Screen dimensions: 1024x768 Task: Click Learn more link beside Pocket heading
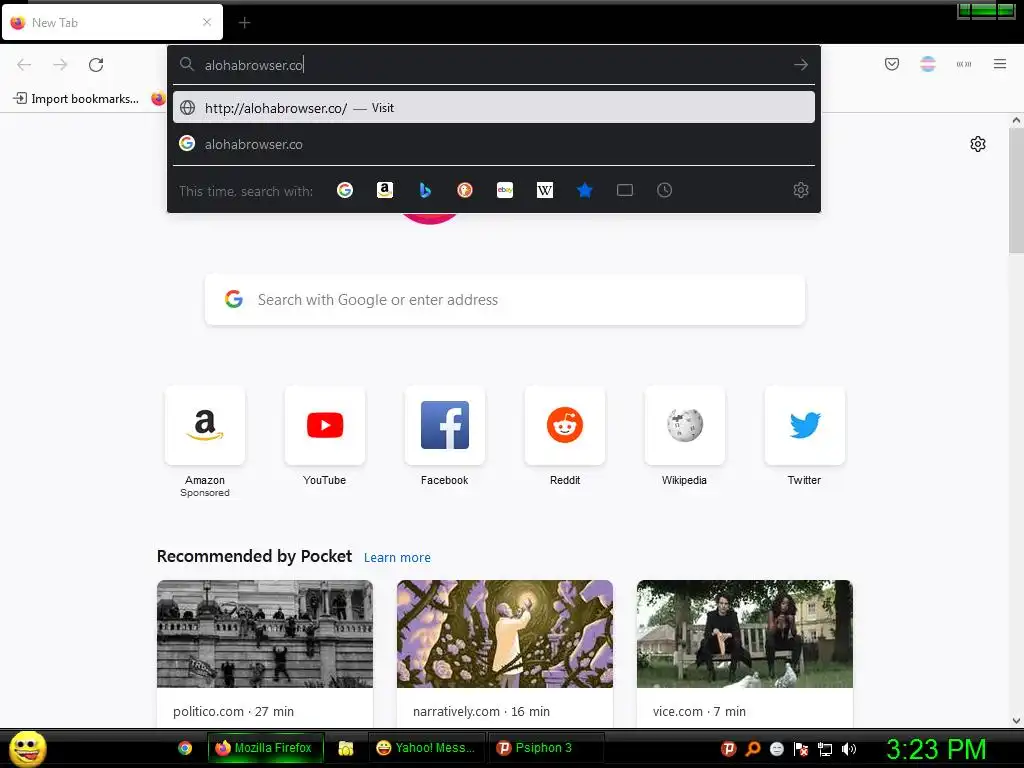[397, 558]
